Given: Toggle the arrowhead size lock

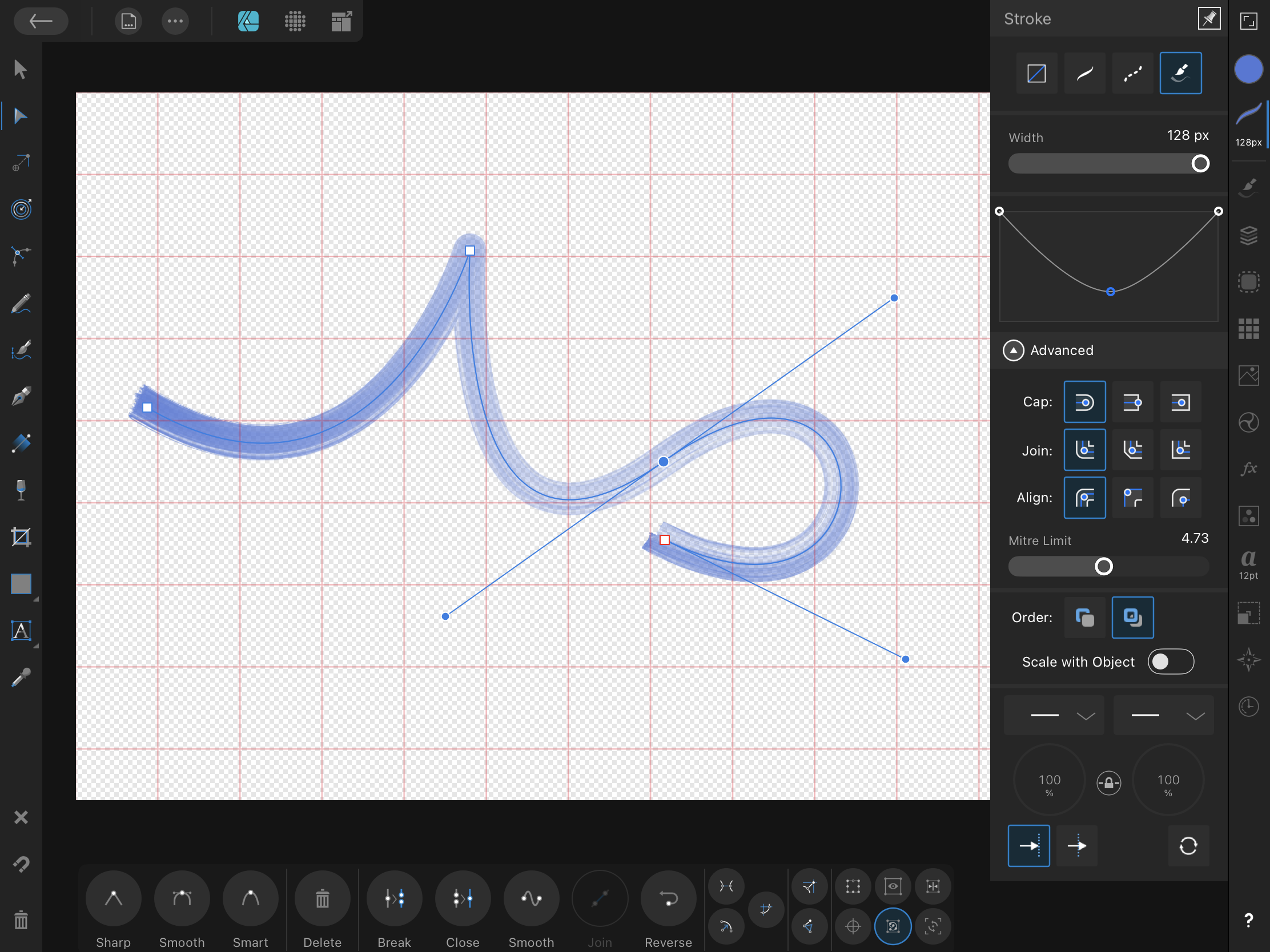Looking at the screenshot, I should pyautogui.click(x=1108, y=782).
